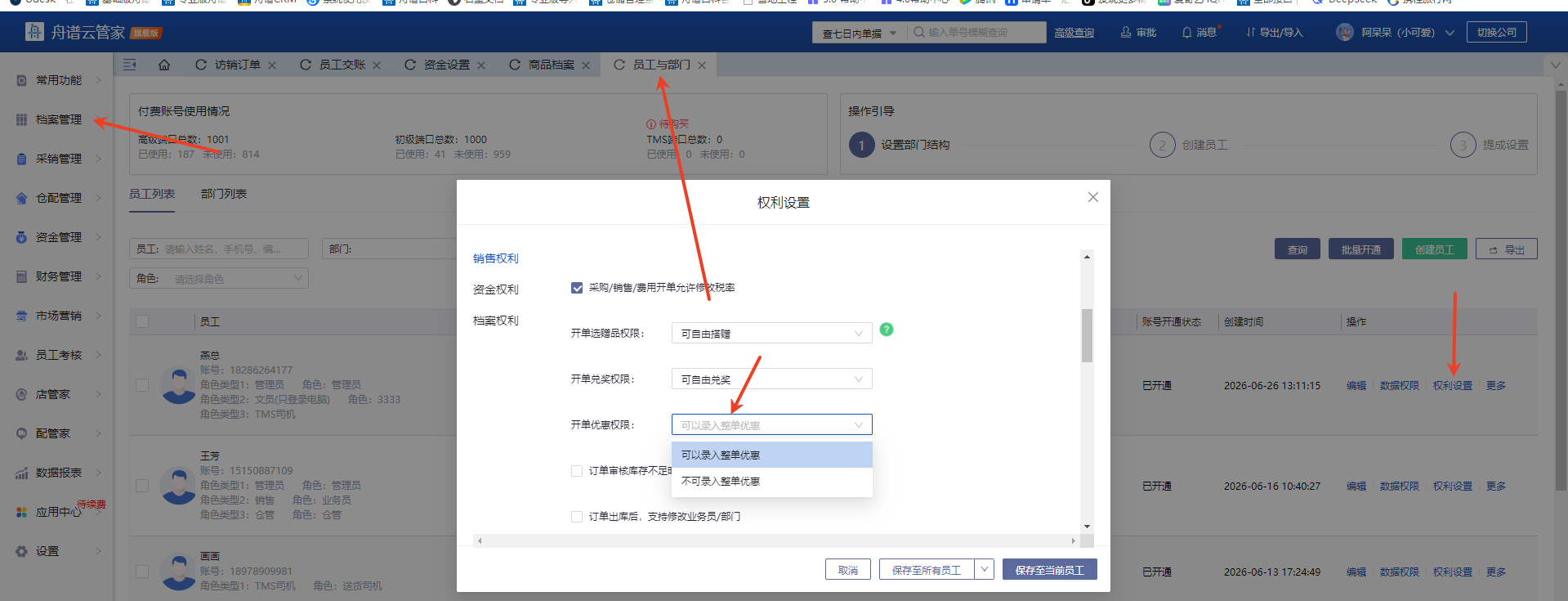The height and width of the screenshot is (601, 1568).
Task: Click the 资金管理 money bag icon
Action: 22,237
